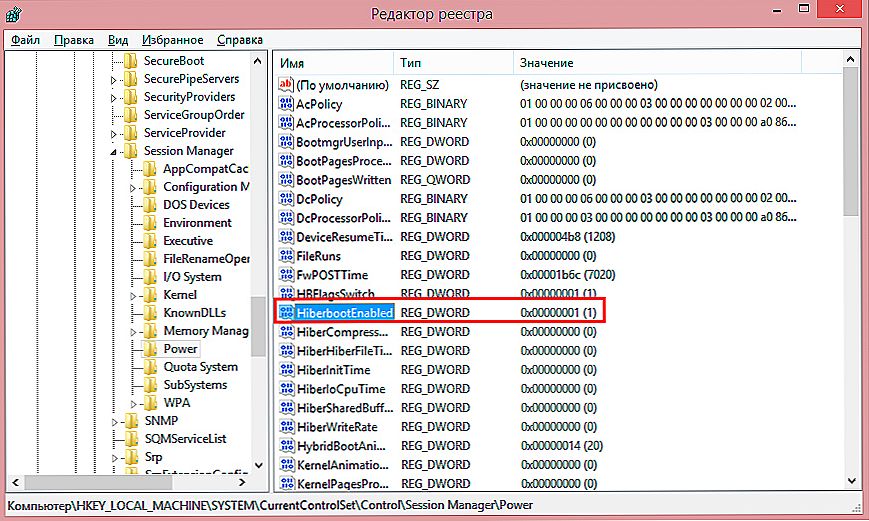This screenshot has height=521, width=869.
Task: Click tree pane scroll down arrow
Action: [258, 465]
